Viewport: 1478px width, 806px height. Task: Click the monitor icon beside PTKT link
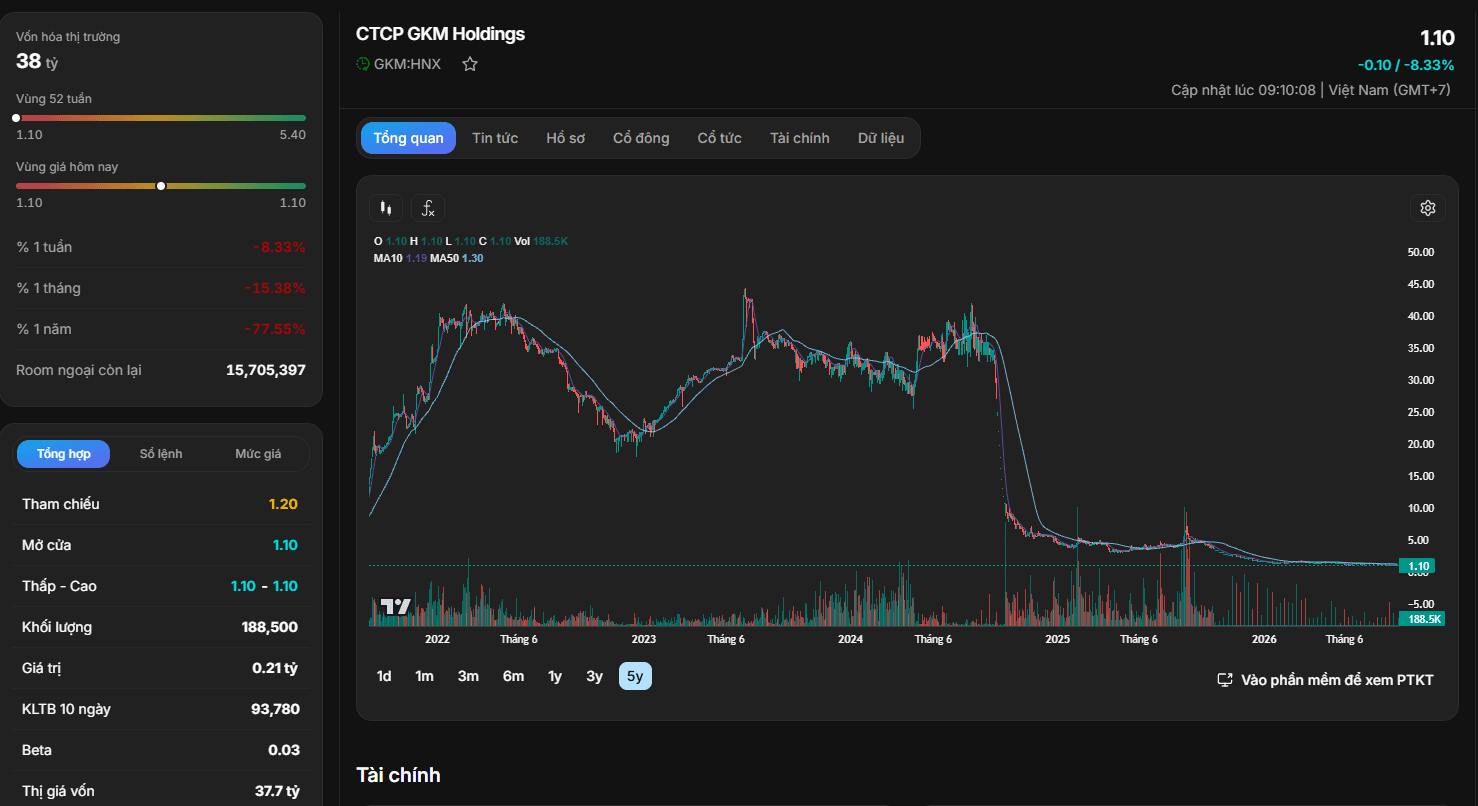pyautogui.click(x=1224, y=680)
